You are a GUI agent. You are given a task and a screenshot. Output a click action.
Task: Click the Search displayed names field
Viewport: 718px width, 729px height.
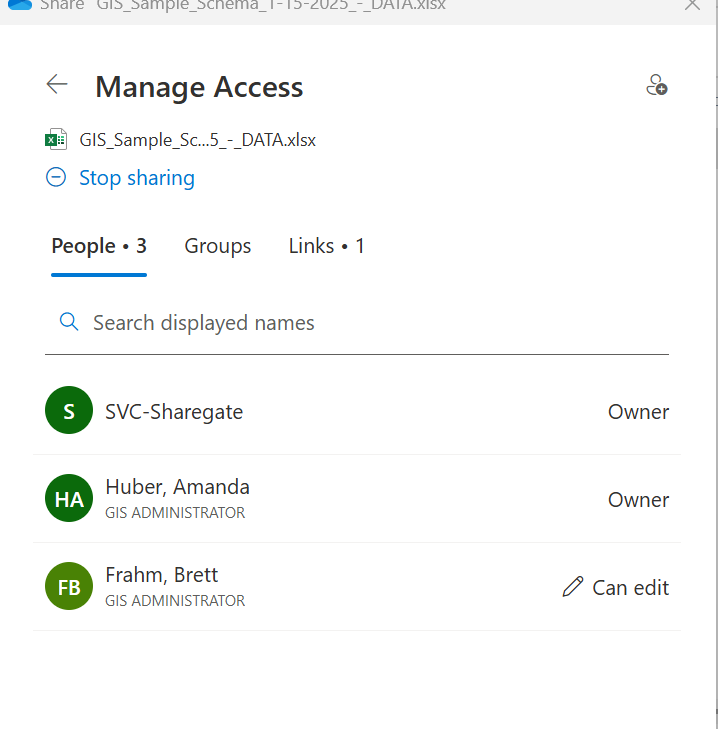click(370, 322)
